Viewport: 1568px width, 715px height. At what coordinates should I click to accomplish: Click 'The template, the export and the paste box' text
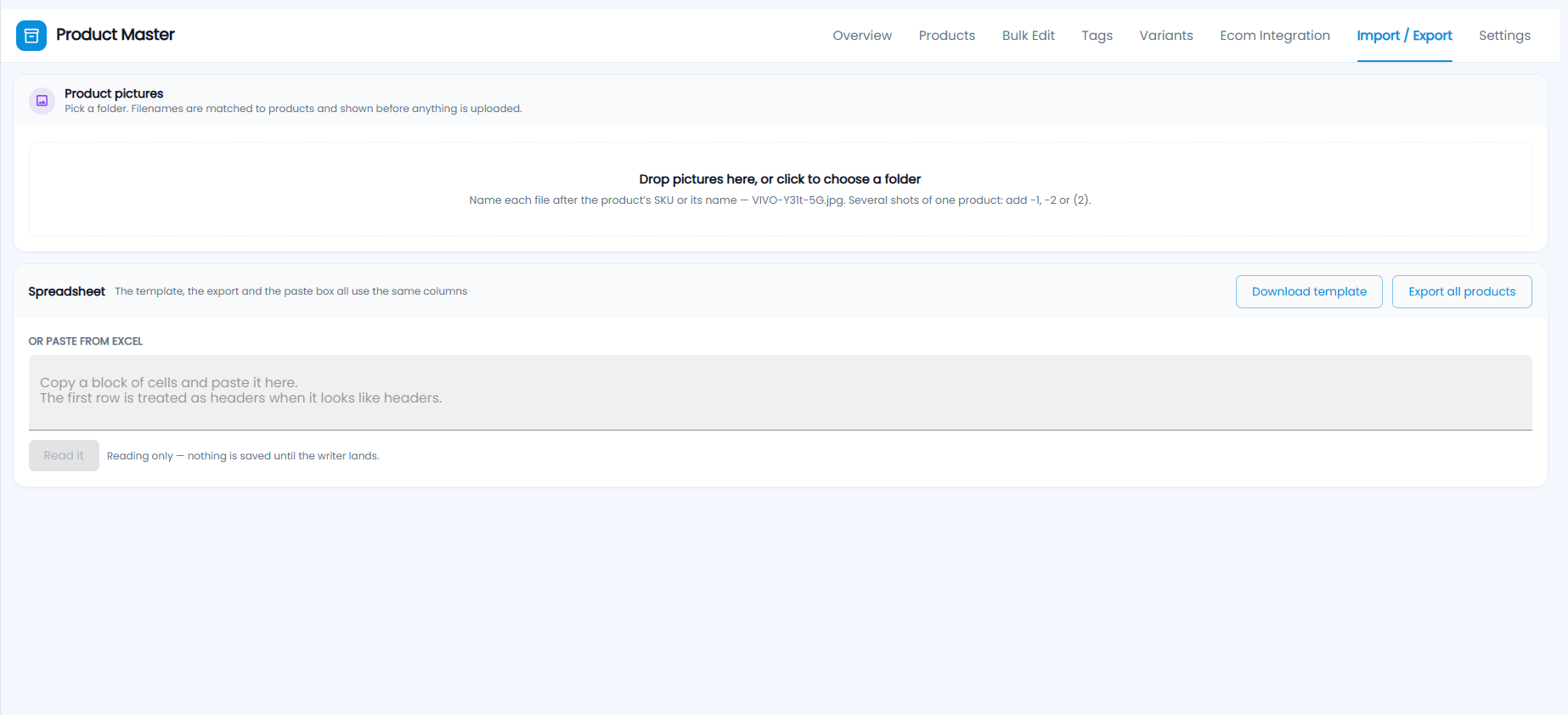(x=291, y=291)
